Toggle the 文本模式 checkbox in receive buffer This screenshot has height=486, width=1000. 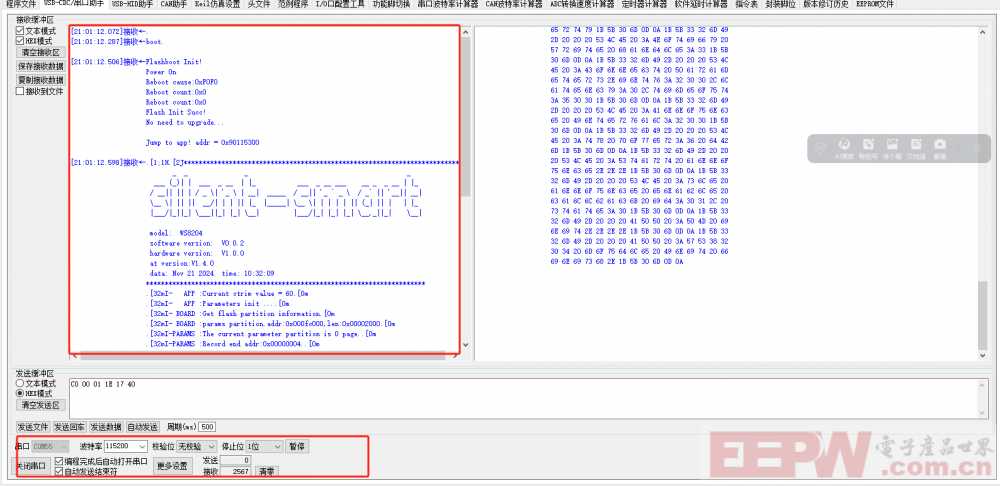[x=20, y=31]
